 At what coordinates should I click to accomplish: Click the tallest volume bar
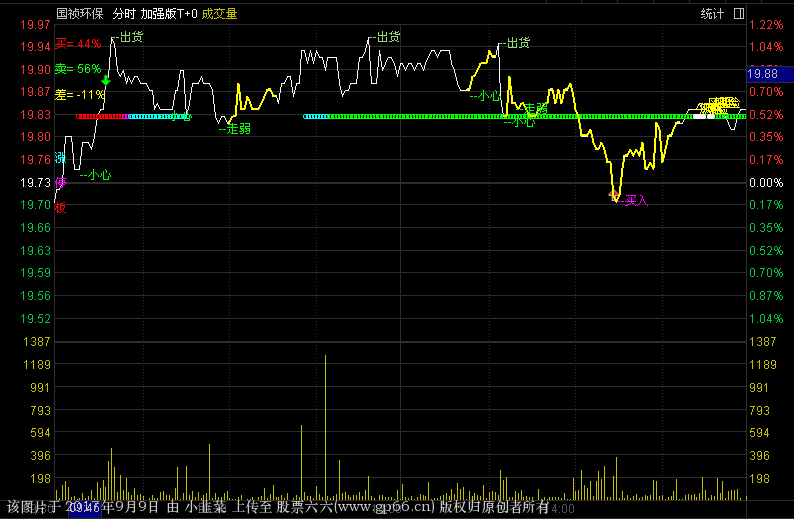coord(325,425)
